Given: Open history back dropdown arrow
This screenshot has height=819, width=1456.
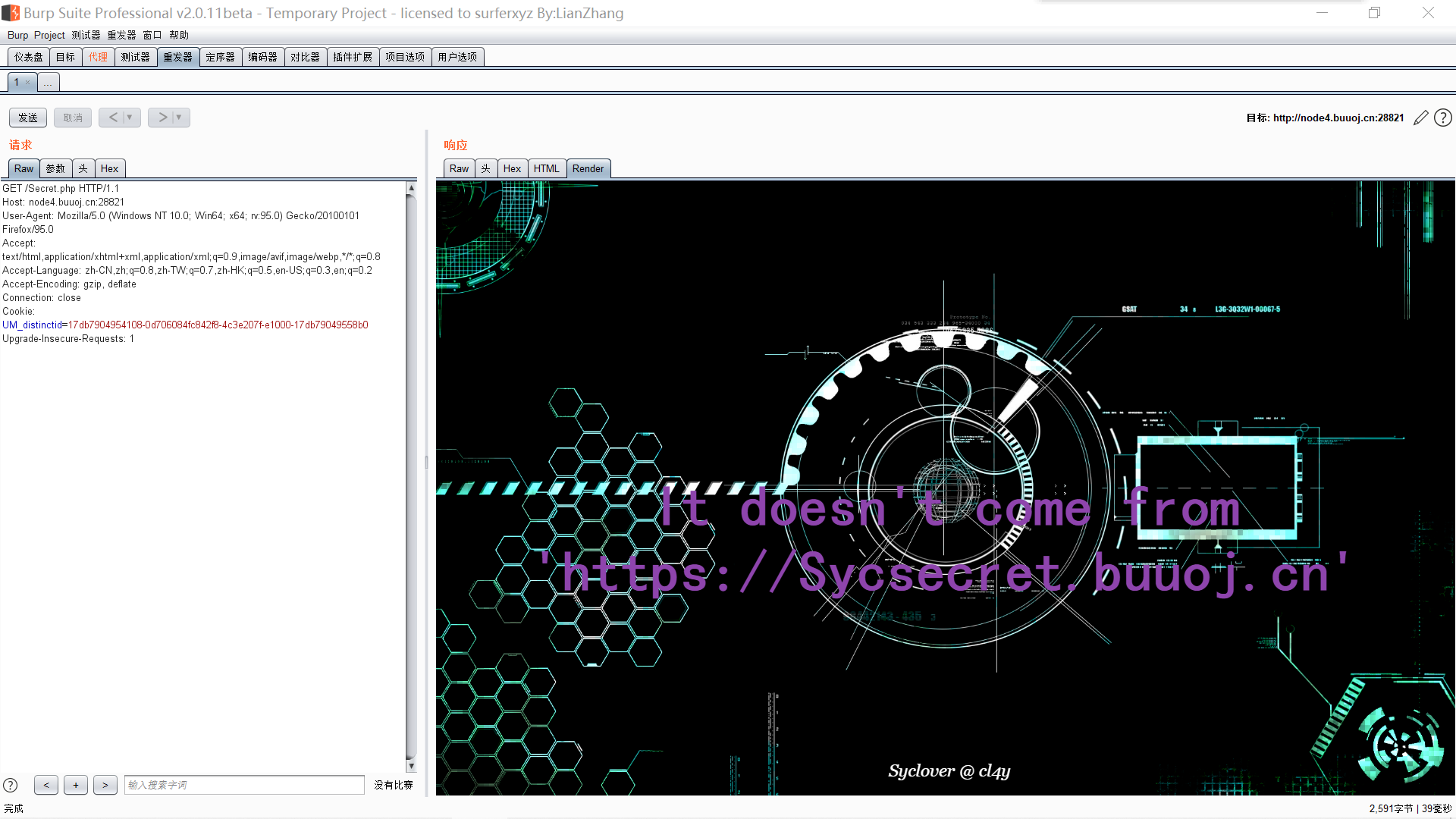Looking at the screenshot, I should [x=130, y=118].
